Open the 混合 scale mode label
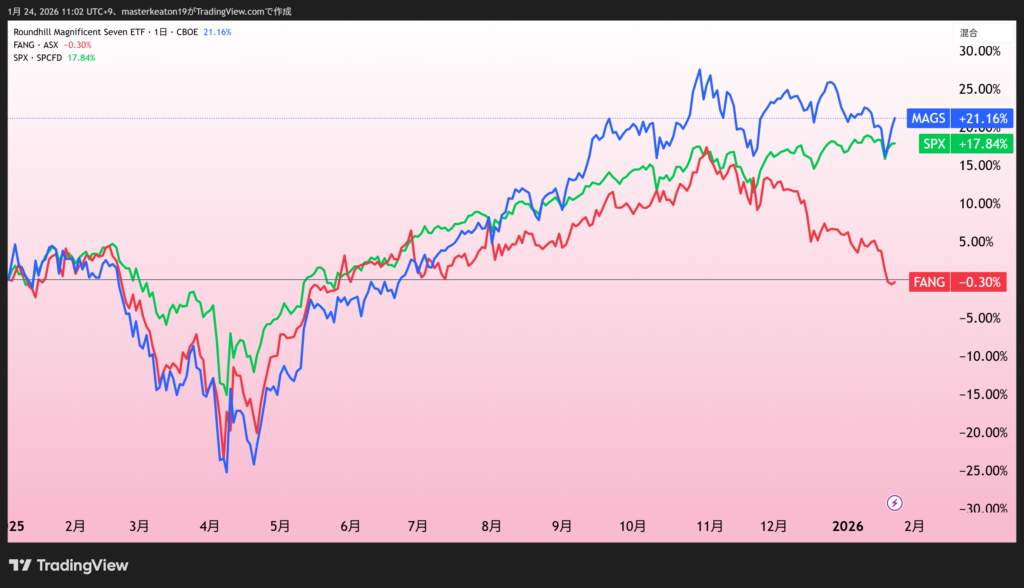Image resolution: width=1024 pixels, height=588 pixels. coord(967,32)
